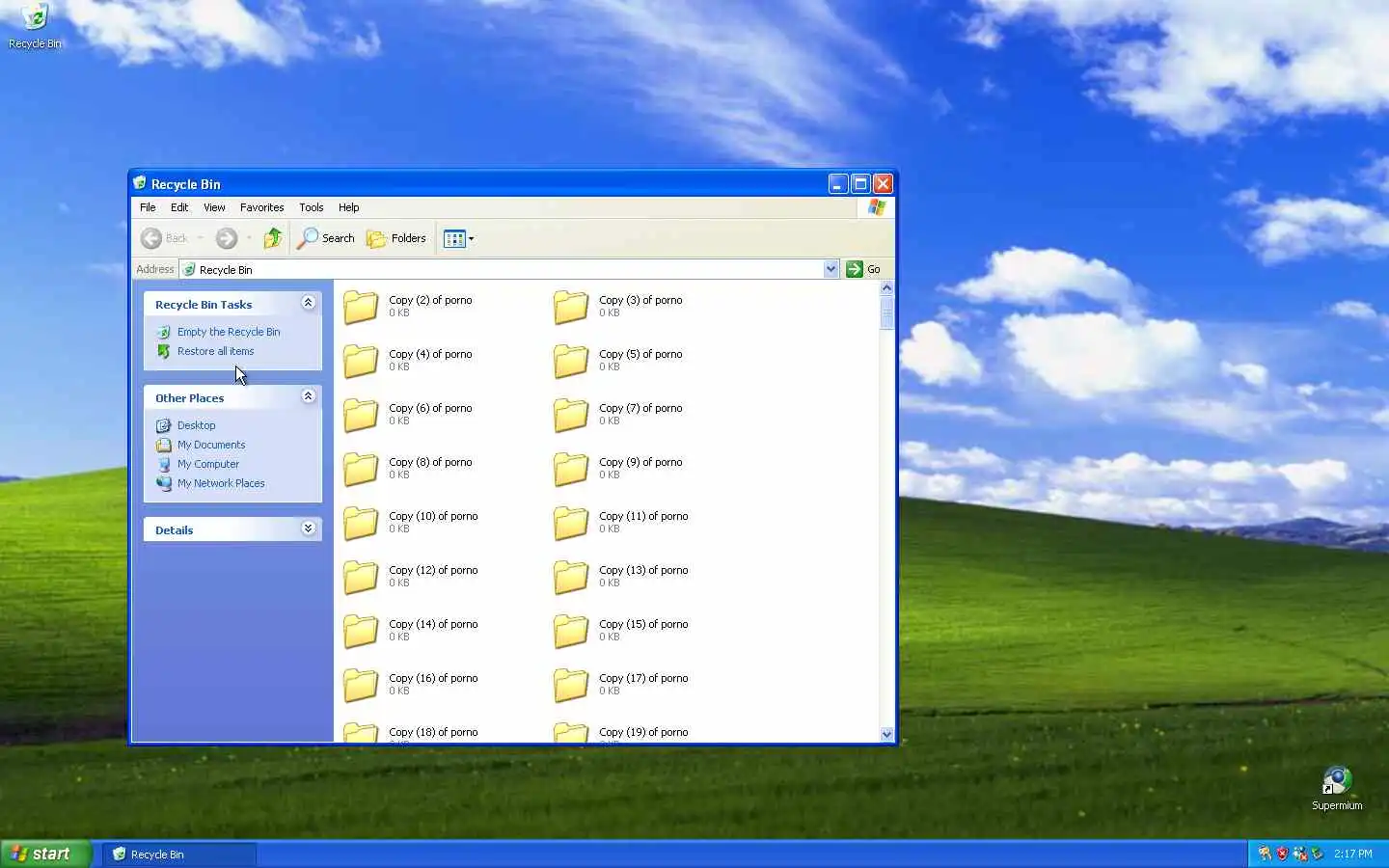Viewport: 1389px width, 868px height.
Task: Click the Go button
Action: [x=863, y=269]
